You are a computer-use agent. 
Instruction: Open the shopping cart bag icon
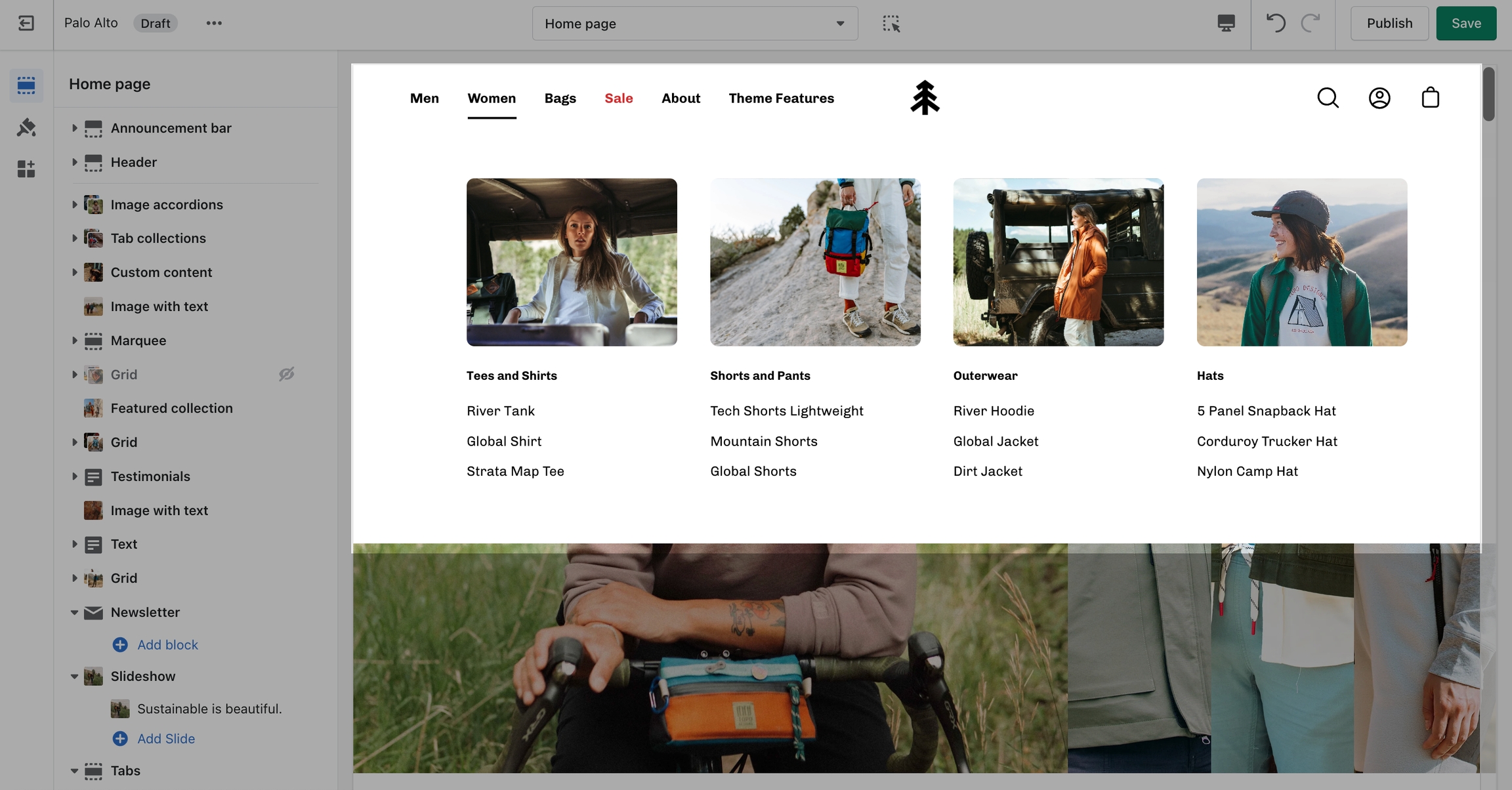click(1430, 98)
